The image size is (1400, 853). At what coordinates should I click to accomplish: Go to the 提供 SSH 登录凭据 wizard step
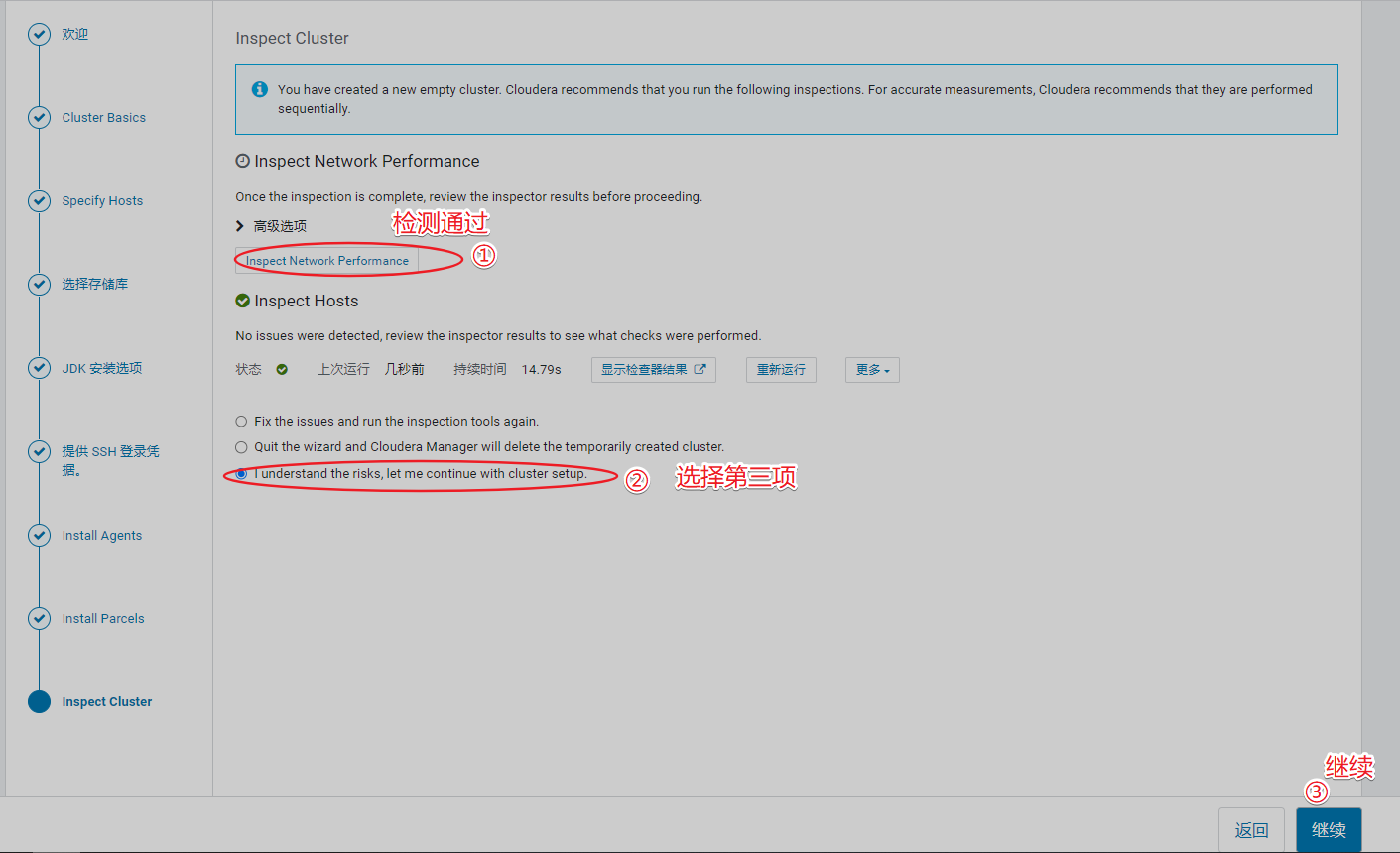[x=110, y=460]
